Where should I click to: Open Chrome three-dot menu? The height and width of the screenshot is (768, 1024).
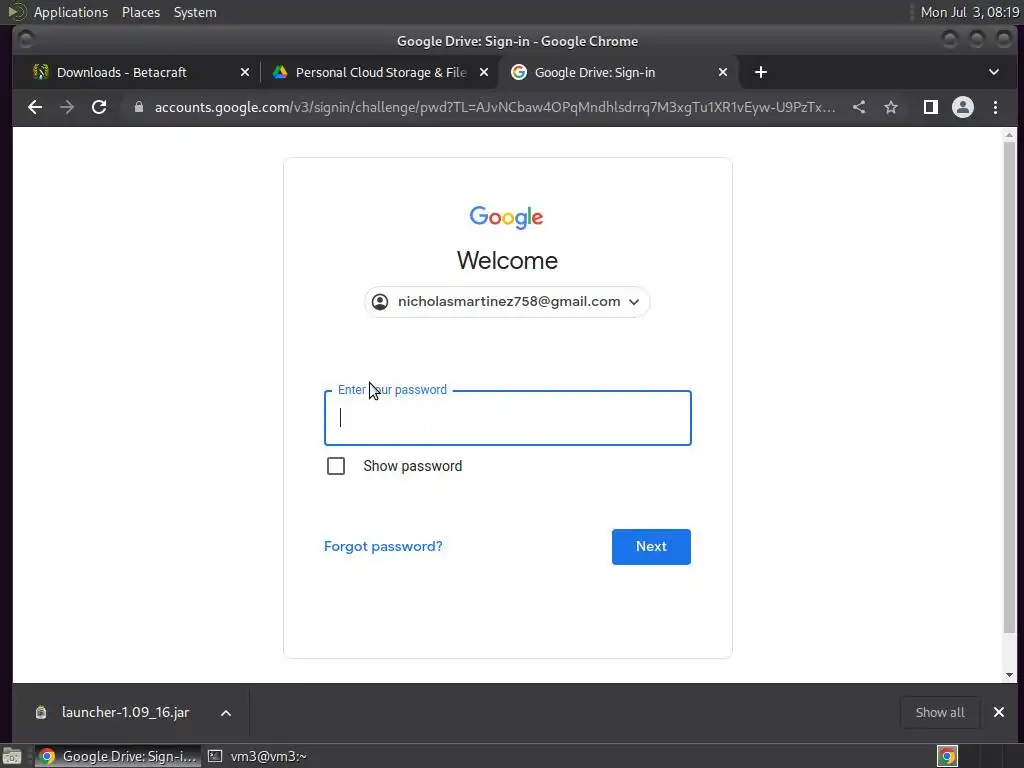coord(995,107)
